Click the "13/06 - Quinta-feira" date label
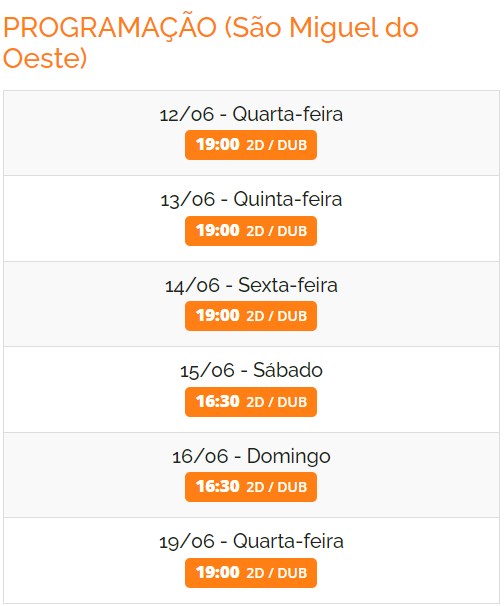Screen dimensions: 504x606 coord(251,200)
